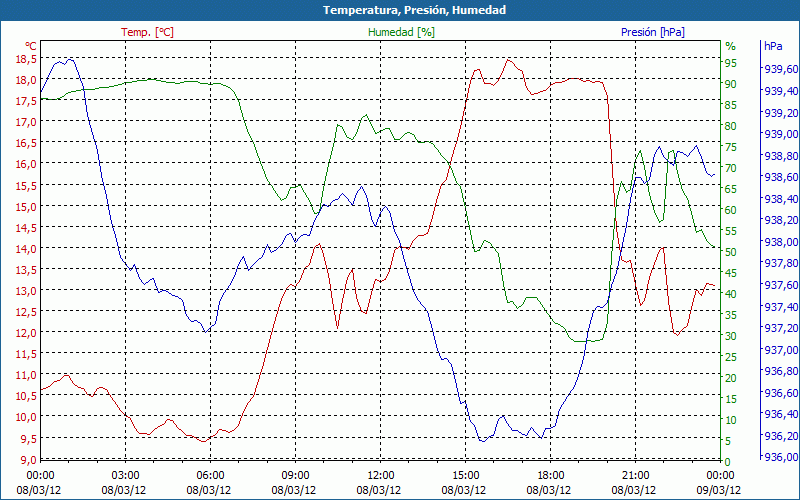Click the '936,00' pressure axis value
Screen dimensions: 800x500
point(781,457)
